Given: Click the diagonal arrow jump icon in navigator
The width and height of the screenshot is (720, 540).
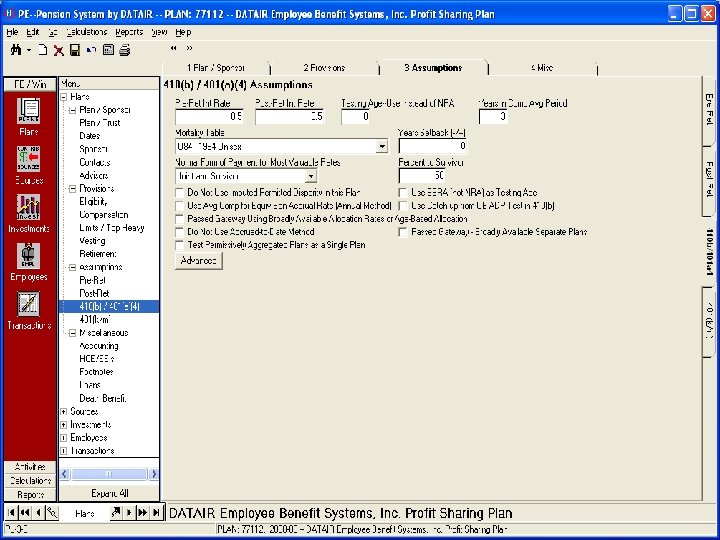Looking at the screenshot, I should (116, 512).
